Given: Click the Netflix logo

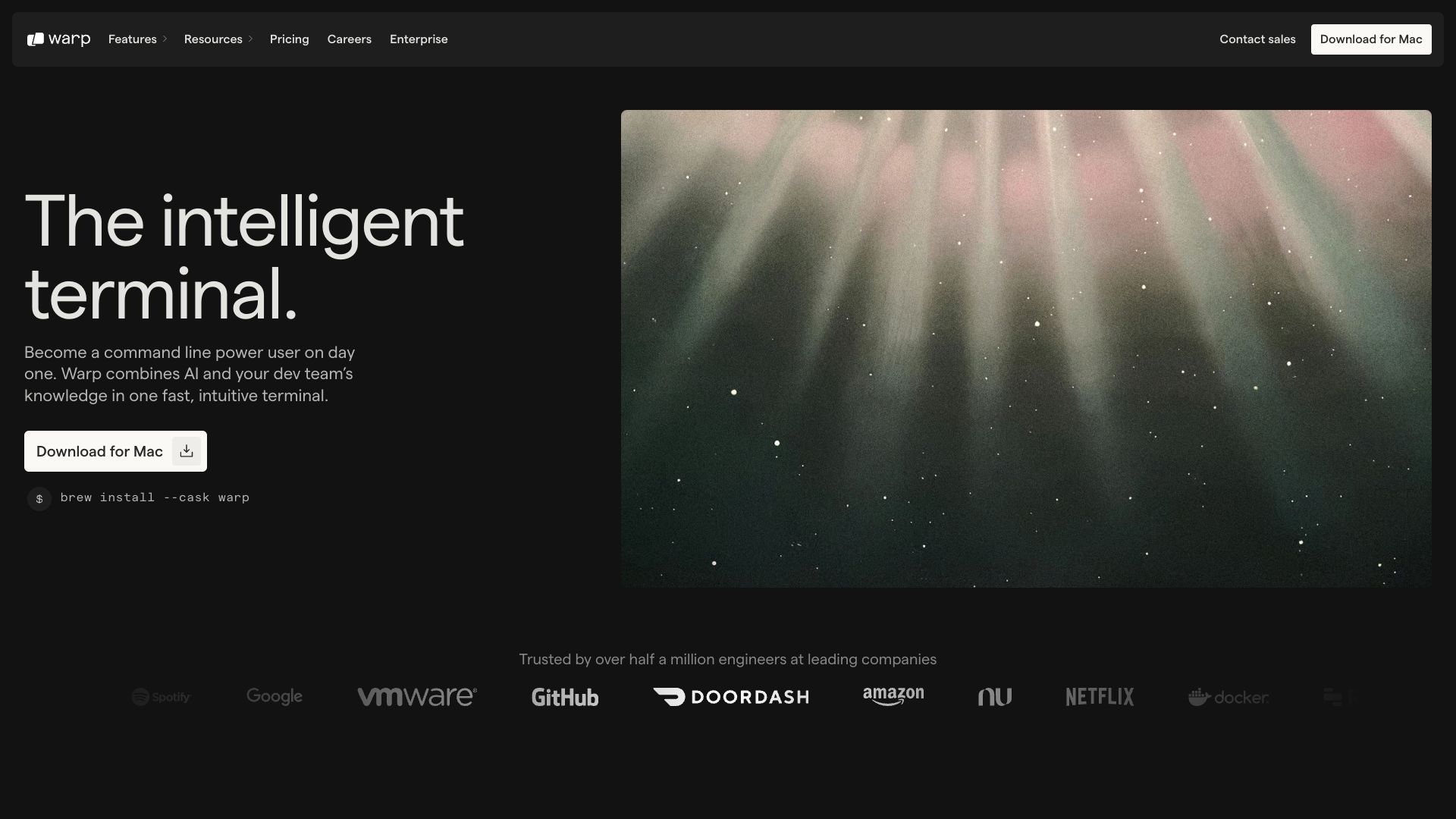Looking at the screenshot, I should pos(1100,697).
